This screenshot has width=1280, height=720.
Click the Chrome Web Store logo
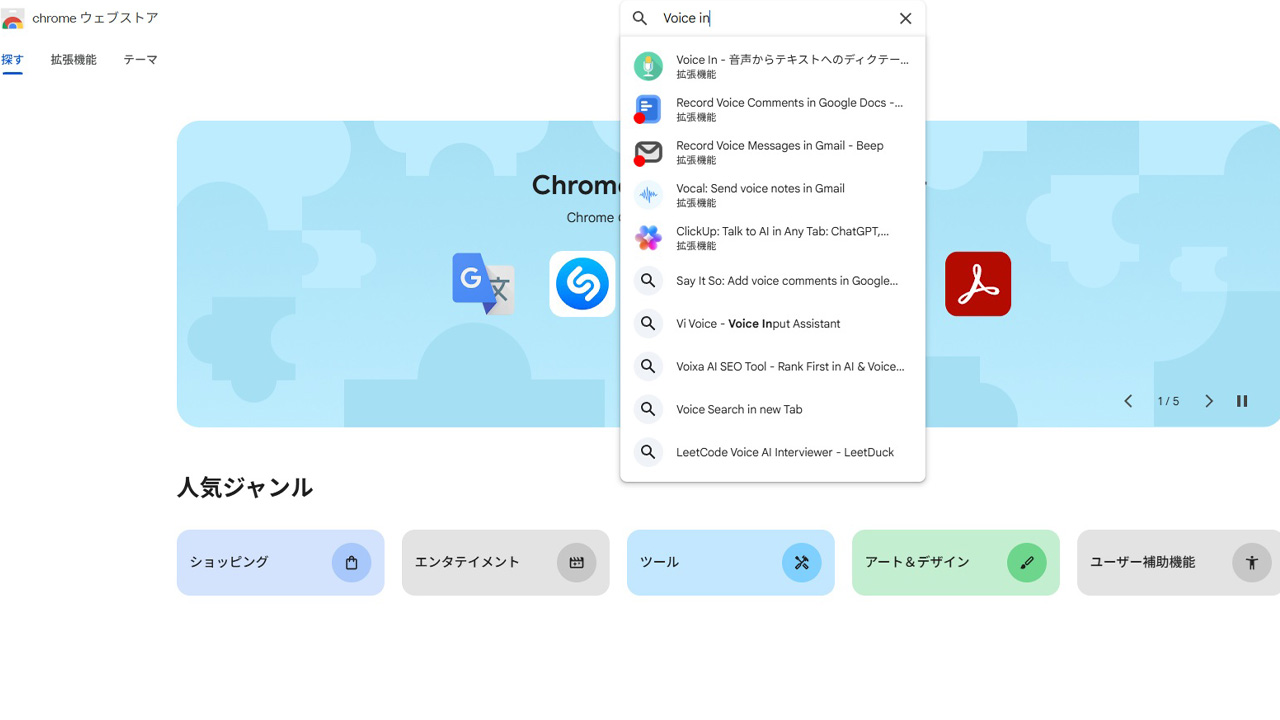click(14, 18)
